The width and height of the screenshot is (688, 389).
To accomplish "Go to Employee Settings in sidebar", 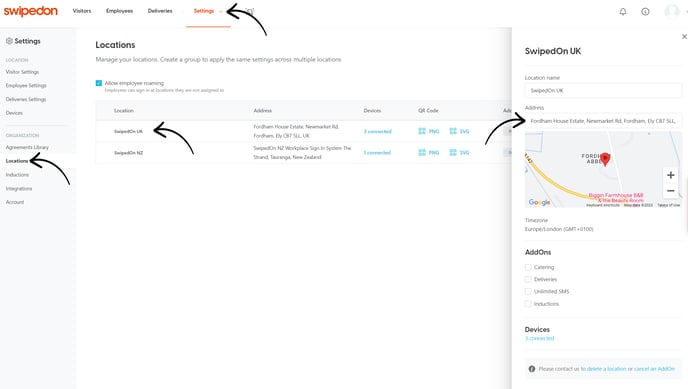I will [x=26, y=86].
